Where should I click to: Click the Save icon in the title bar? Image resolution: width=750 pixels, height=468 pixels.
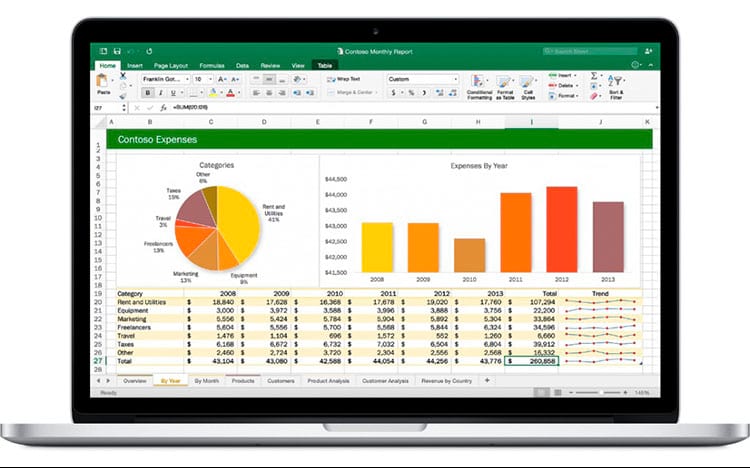pyautogui.click(x=117, y=51)
